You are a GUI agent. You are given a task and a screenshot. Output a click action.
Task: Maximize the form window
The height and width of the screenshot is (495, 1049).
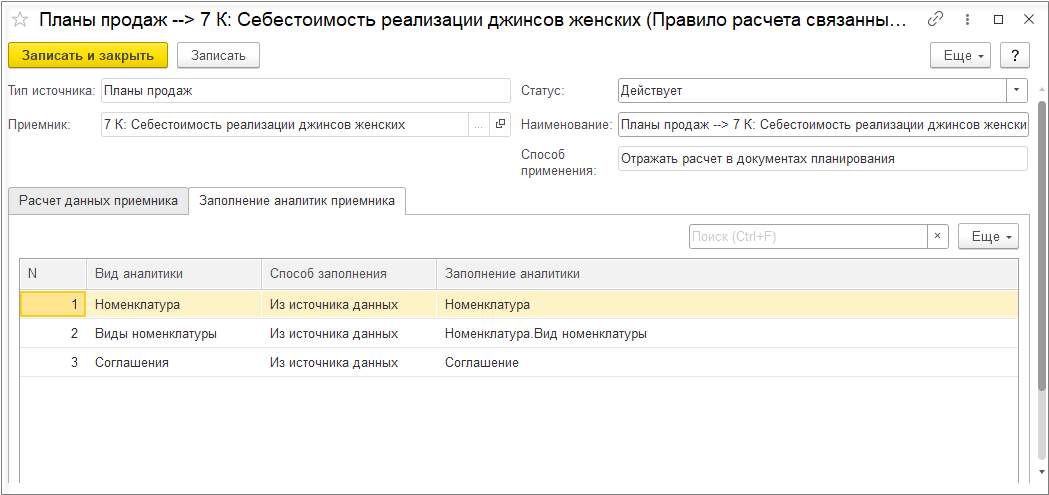coord(998,19)
